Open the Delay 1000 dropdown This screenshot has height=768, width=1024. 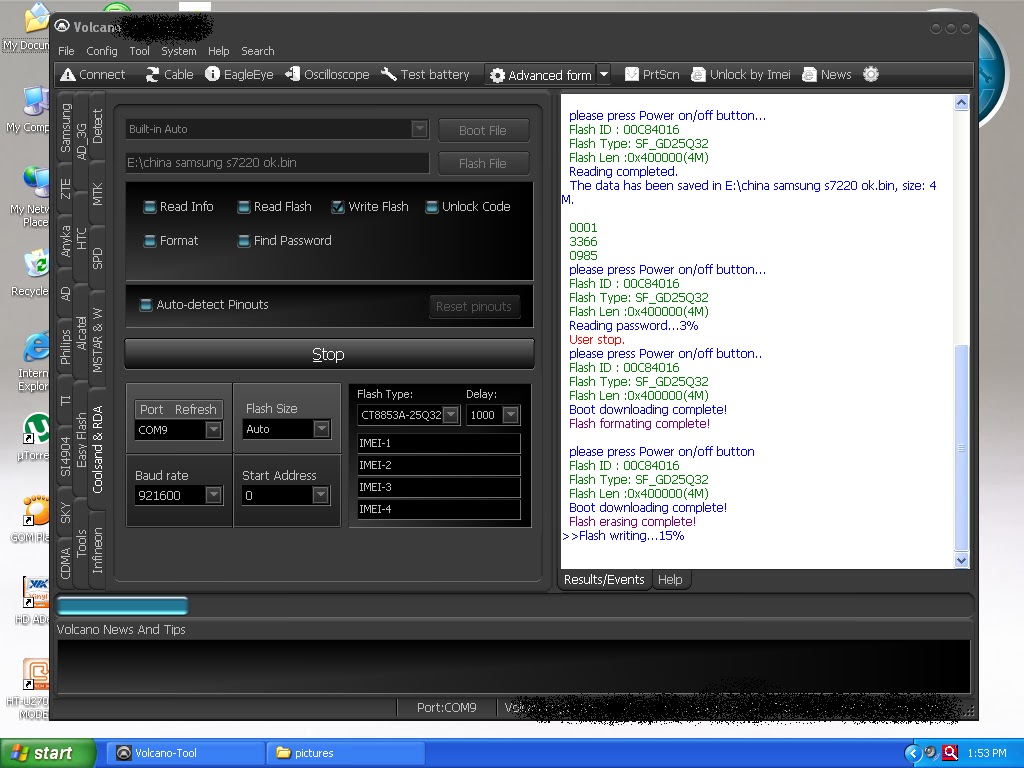511,415
